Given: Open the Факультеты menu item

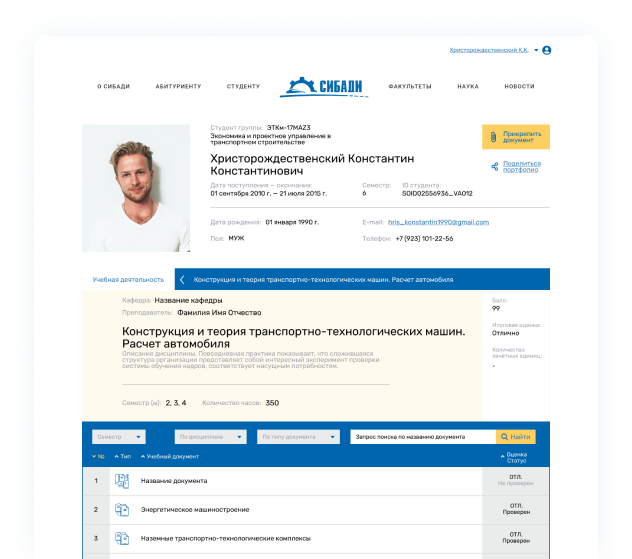Looking at the screenshot, I should pyautogui.click(x=409, y=87).
